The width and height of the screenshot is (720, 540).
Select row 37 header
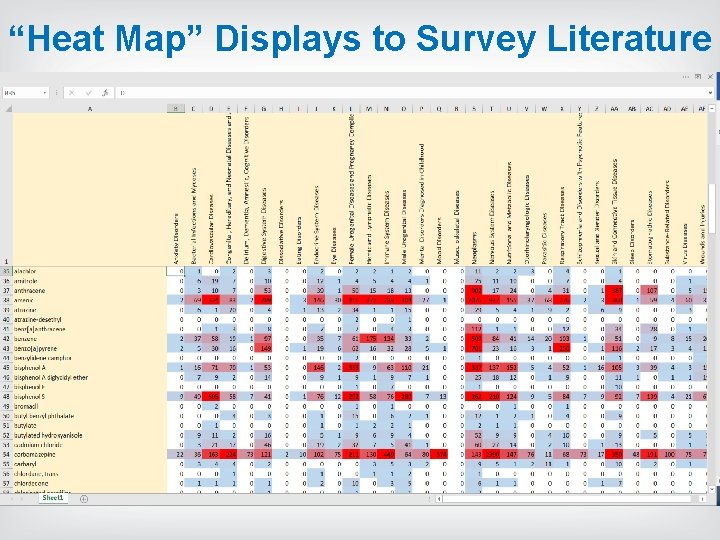(6, 291)
